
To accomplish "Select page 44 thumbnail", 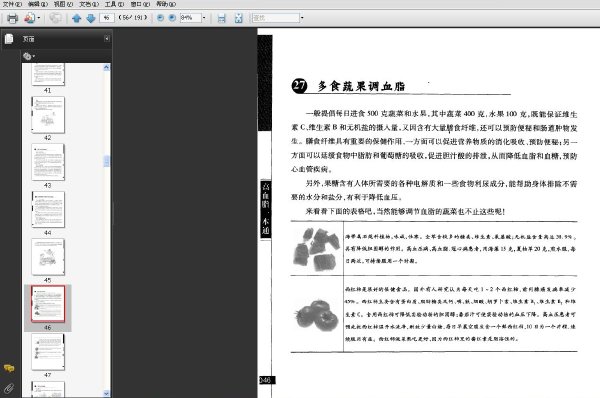I will point(48,210).
